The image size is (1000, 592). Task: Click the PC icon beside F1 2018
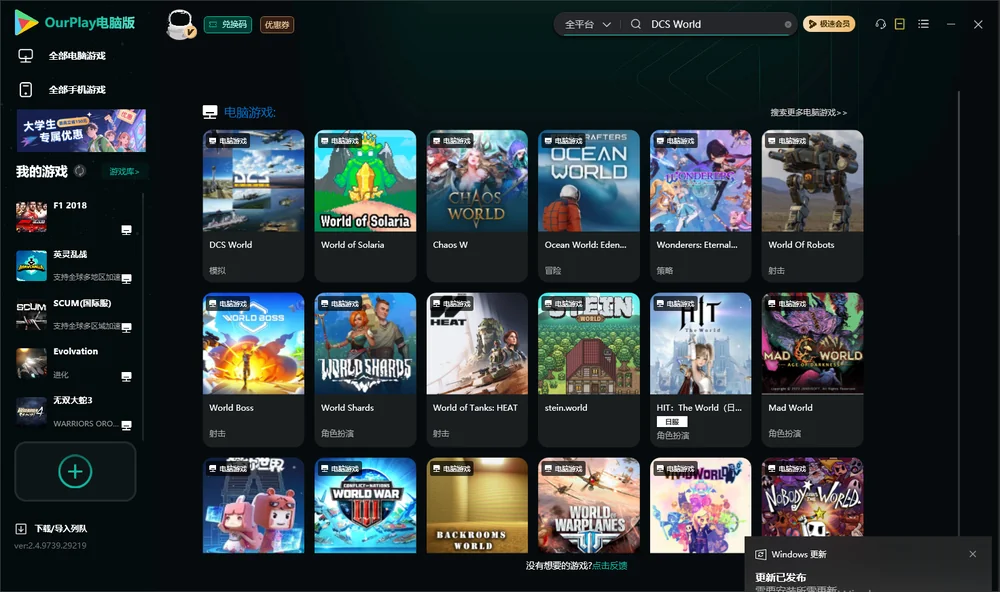coord(126,230)
